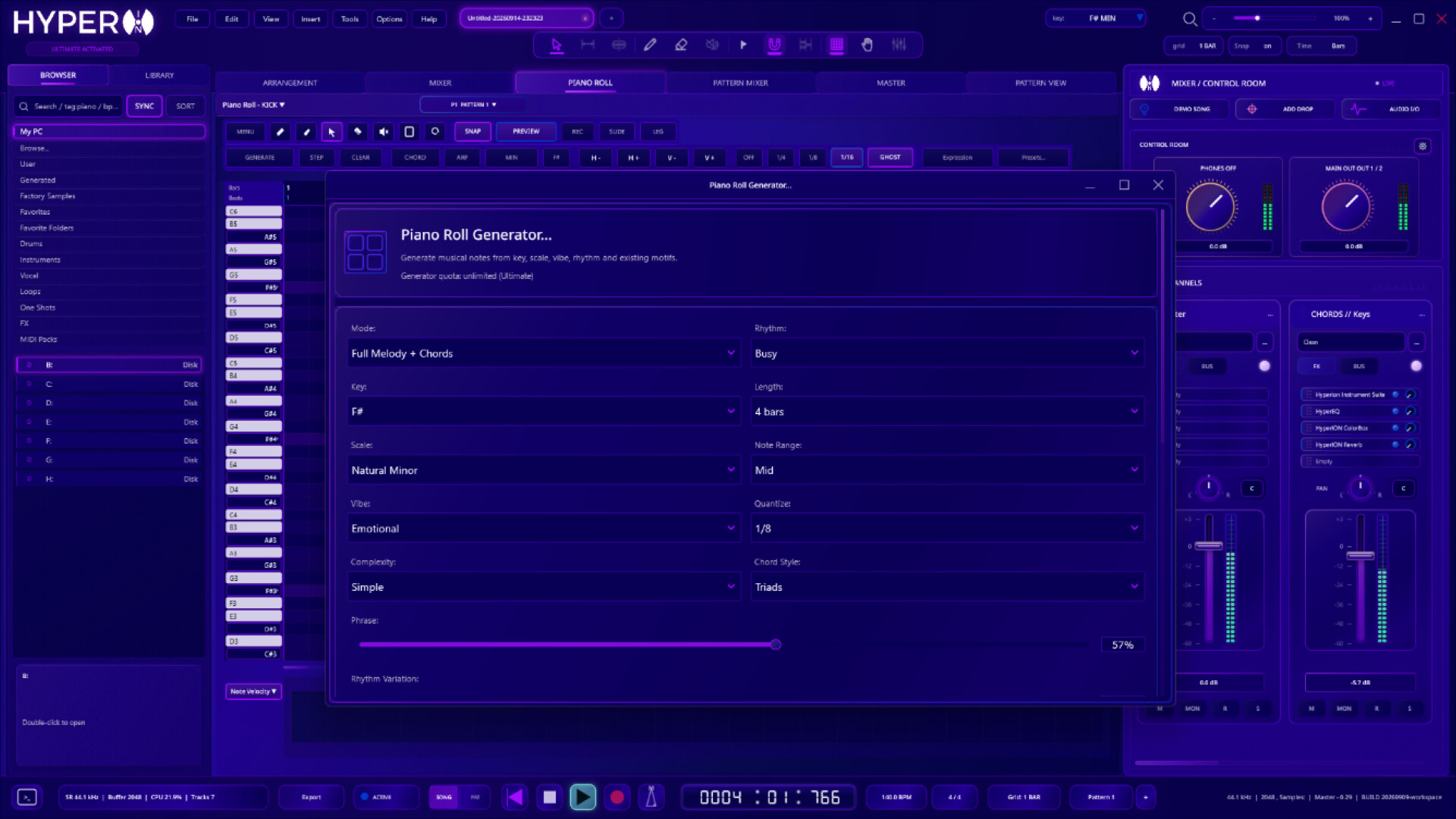Toggle the SNAP button in piano roll

coord(472,132)
